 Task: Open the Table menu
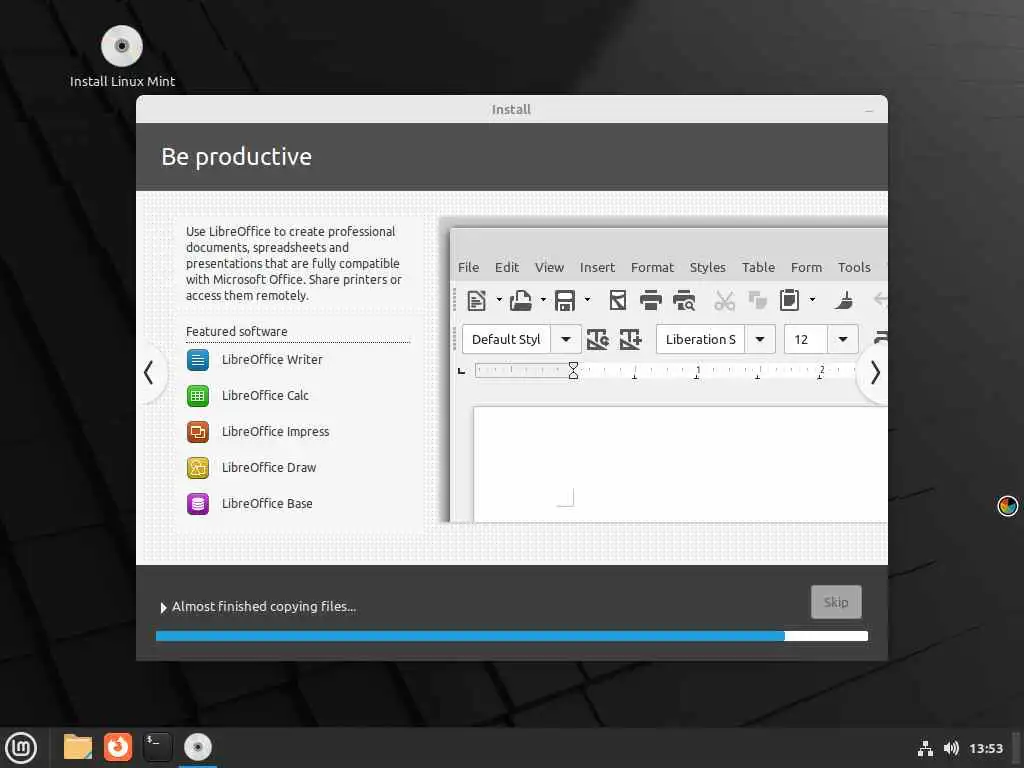758,268
